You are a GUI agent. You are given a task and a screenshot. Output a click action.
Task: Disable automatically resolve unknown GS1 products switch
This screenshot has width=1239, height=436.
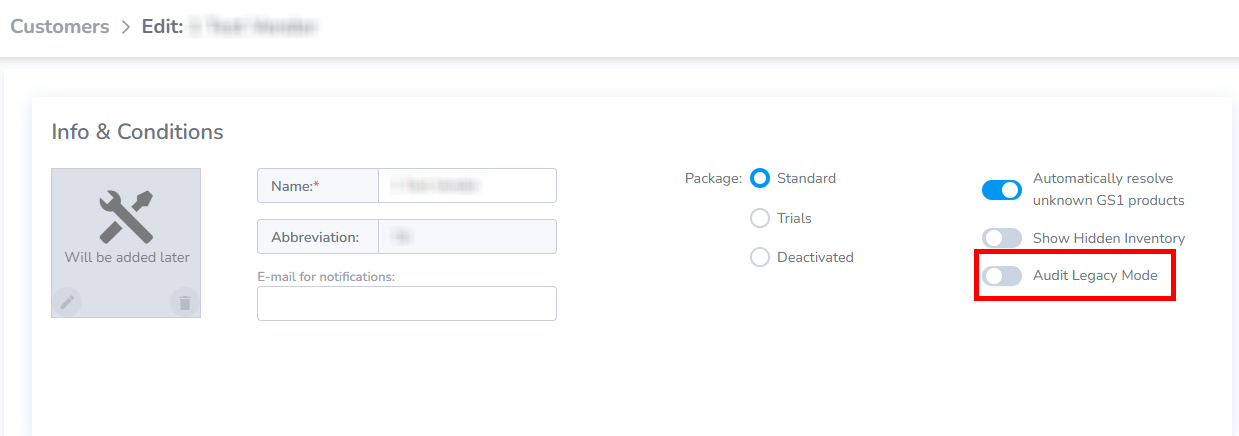1002,189
